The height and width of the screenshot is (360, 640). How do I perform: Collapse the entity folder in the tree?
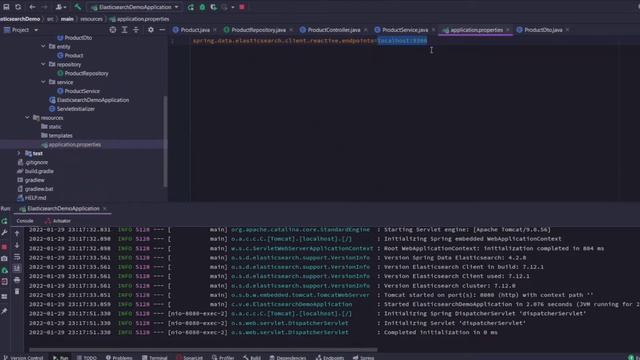pos(43,47)
